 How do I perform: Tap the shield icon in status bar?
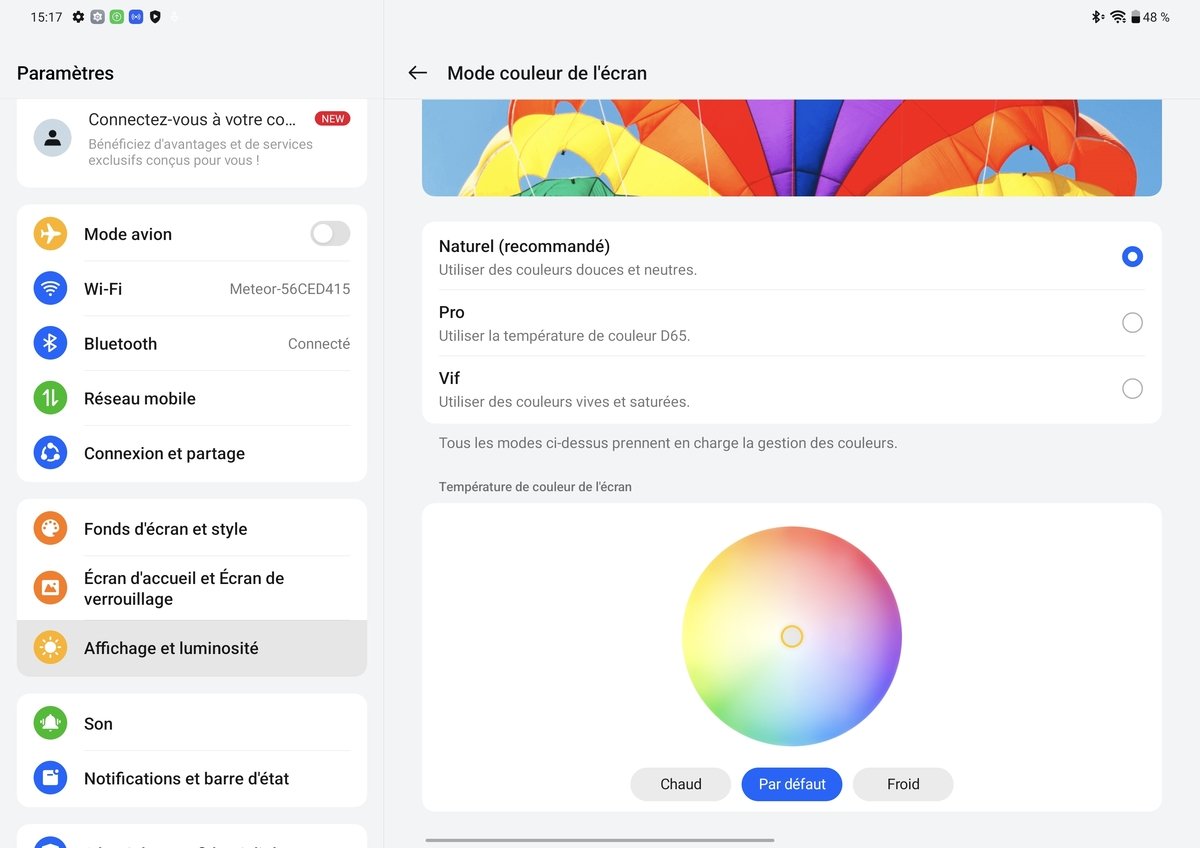155,17
